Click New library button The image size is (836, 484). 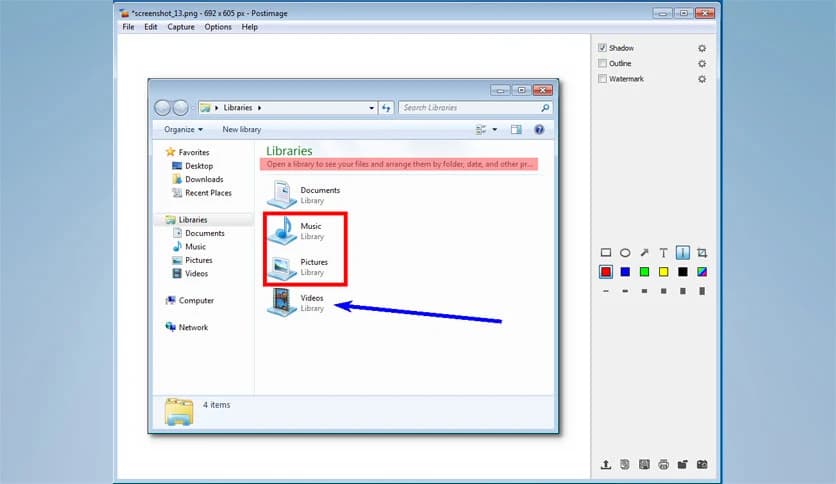coord(242,130)
